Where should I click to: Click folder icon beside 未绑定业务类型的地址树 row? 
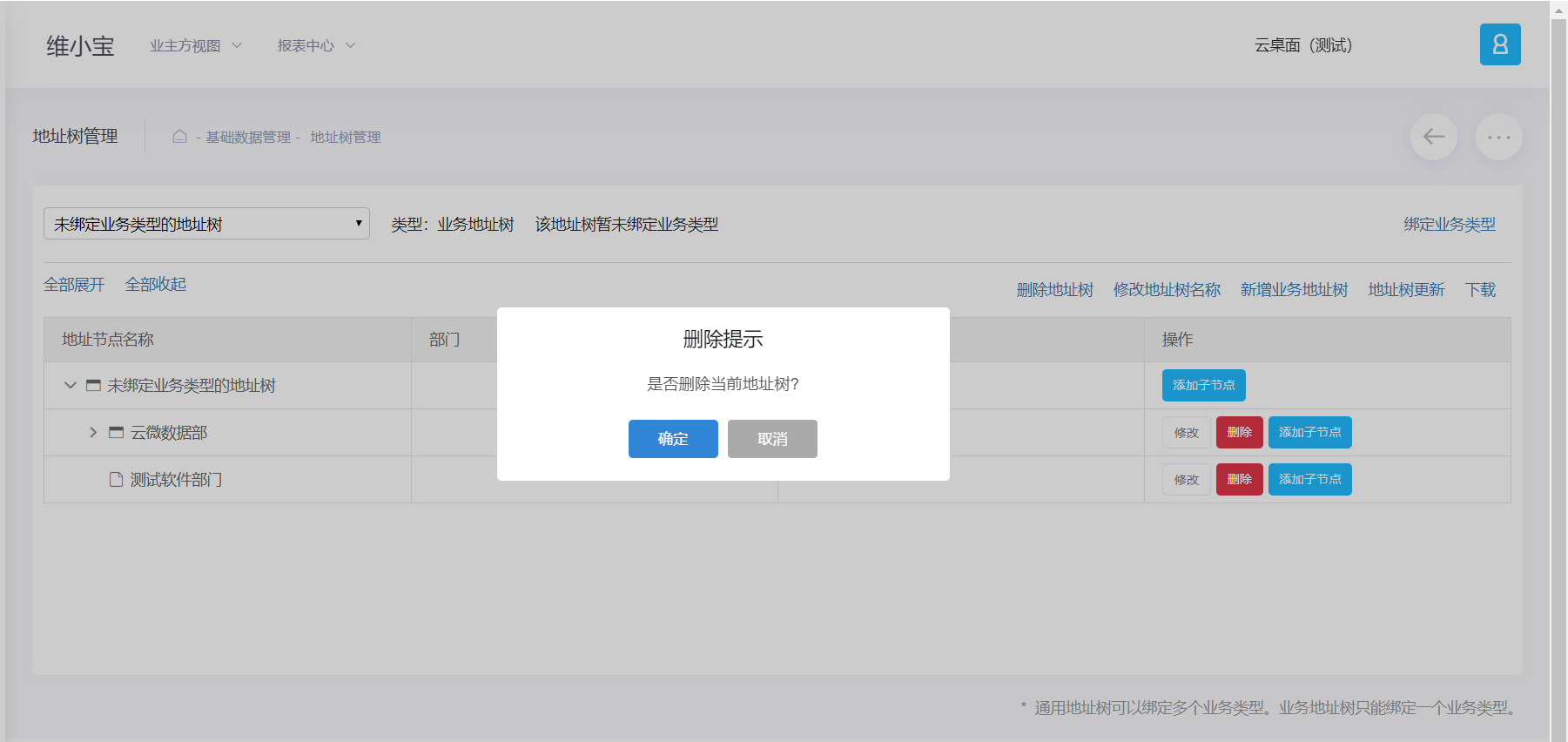click(x=93, y=385)
